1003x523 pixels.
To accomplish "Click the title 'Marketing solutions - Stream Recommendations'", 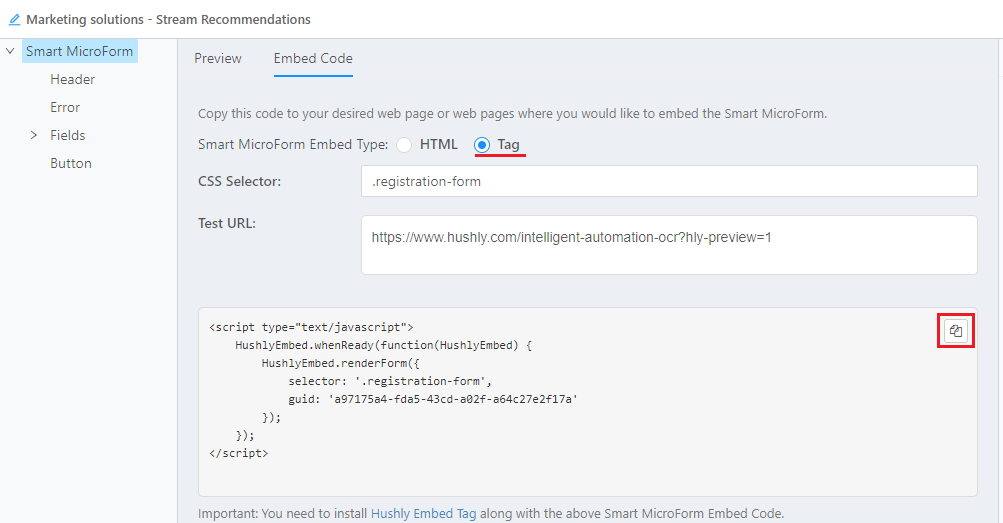I will (x=168, y=20).
